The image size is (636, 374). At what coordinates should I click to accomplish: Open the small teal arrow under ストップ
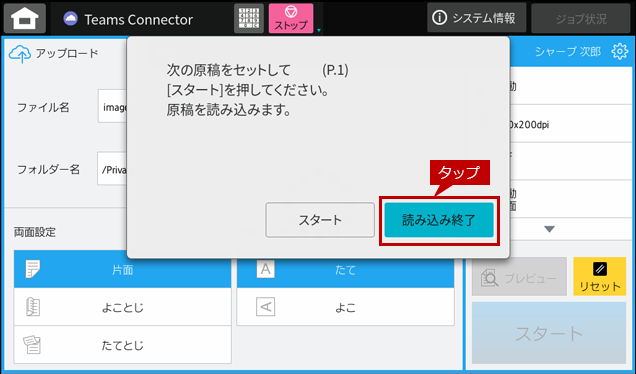319,30
